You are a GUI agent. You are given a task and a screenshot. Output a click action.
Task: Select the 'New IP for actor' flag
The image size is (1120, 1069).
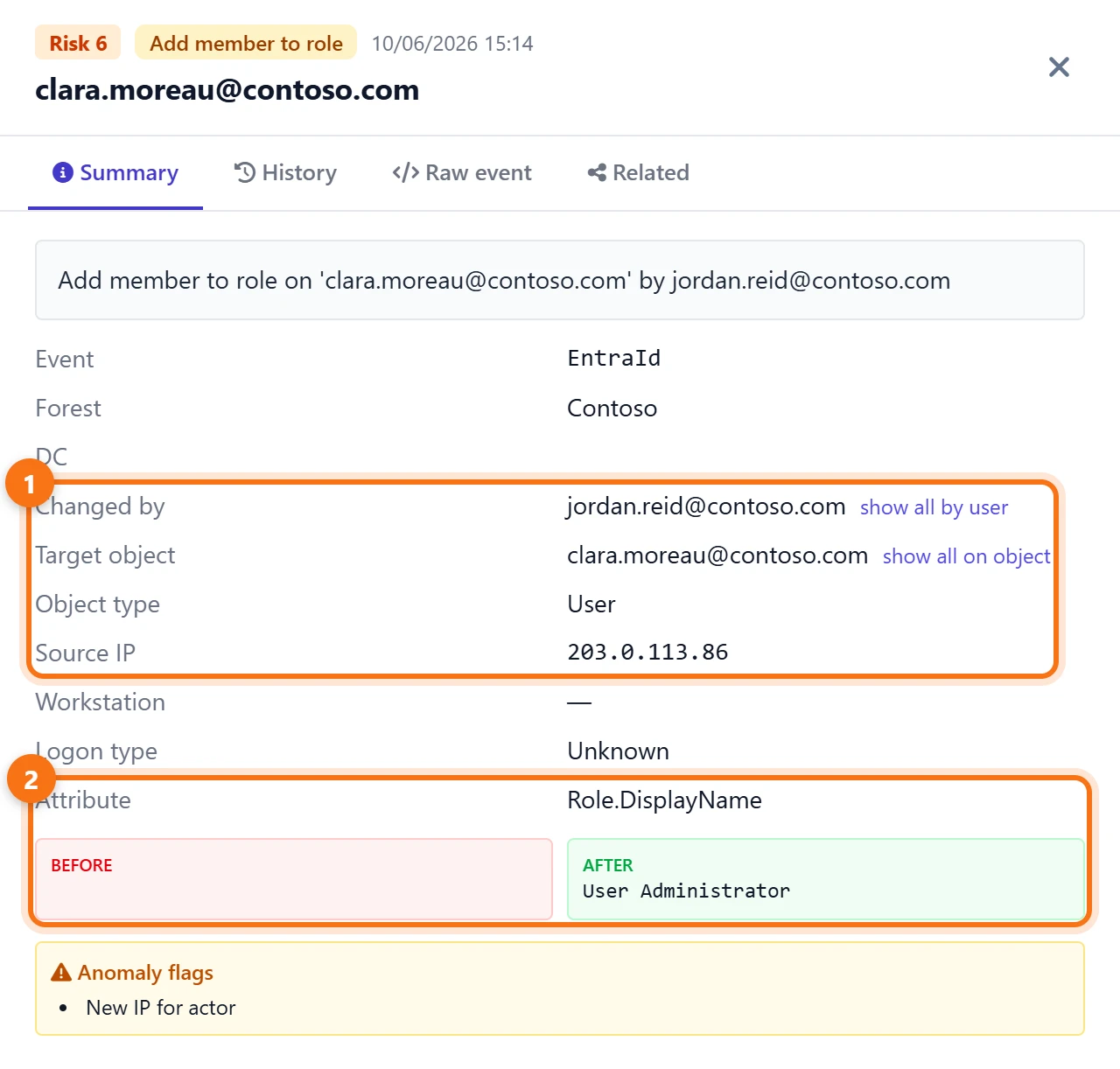pos(161,1008)
